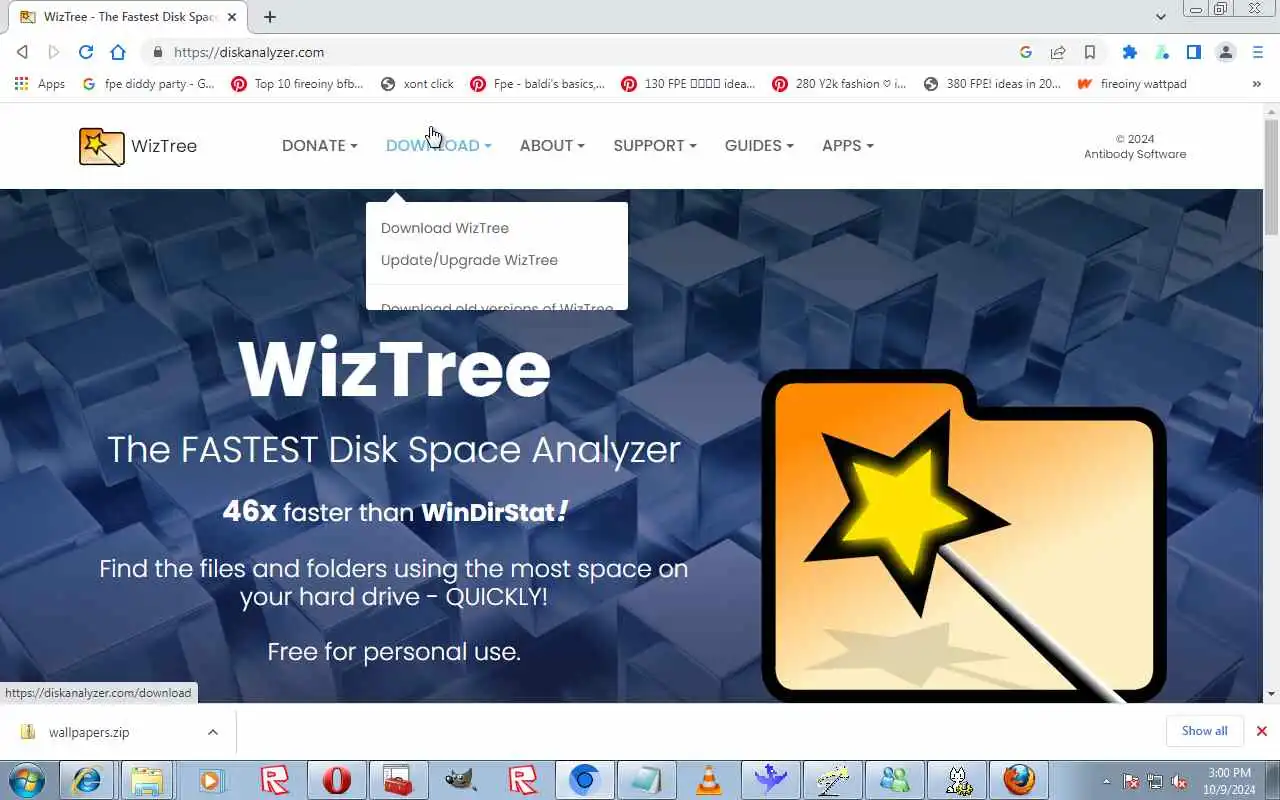The width and height of the screenshot is (1280, 800).
Task: Open wallpapers.zip download options arrow
Action: click(x=212, y=732)
